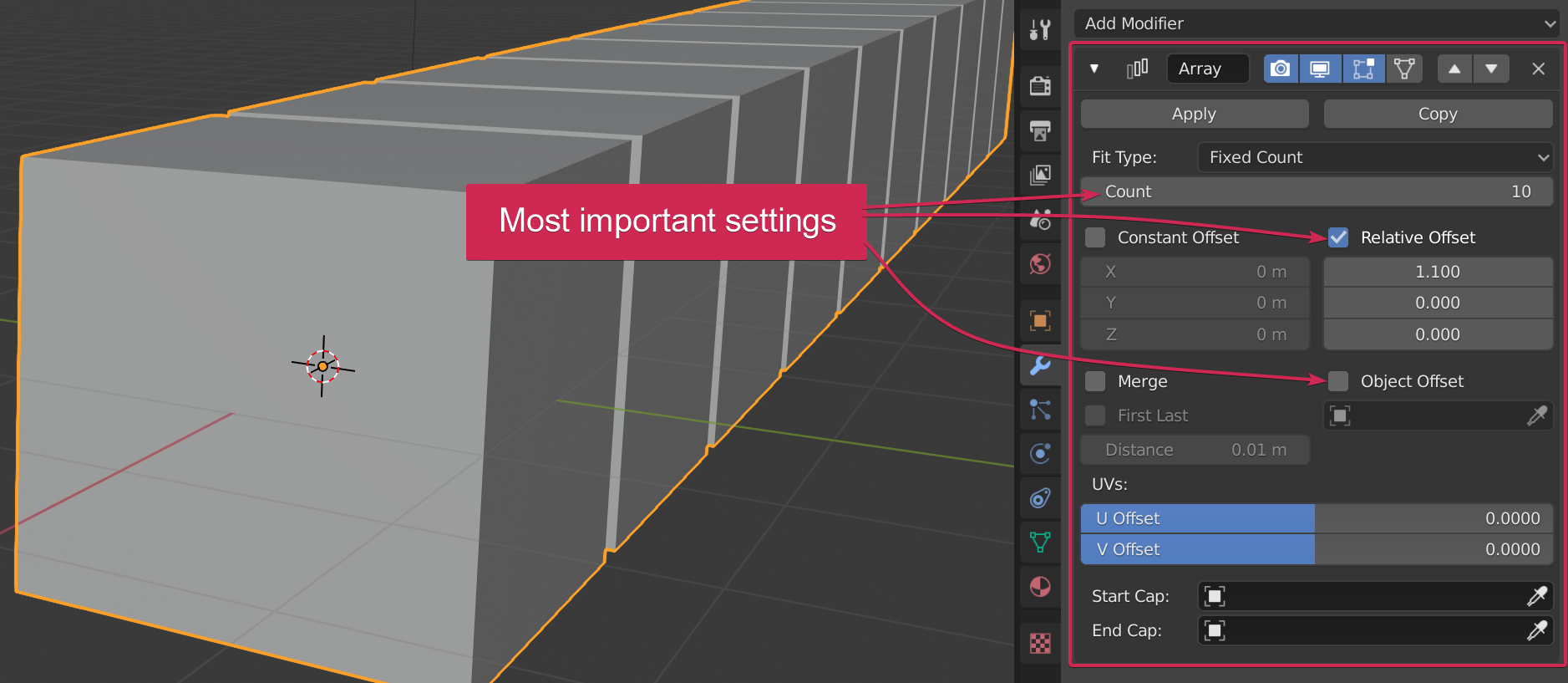Viewport: 1568px width, 683px height.
Task: Enable the Object Offset checkbox
Action: coord(1338,381)
